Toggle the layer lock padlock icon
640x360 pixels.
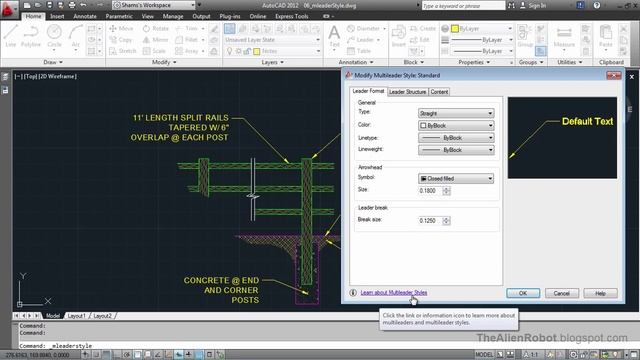(247, 51)
